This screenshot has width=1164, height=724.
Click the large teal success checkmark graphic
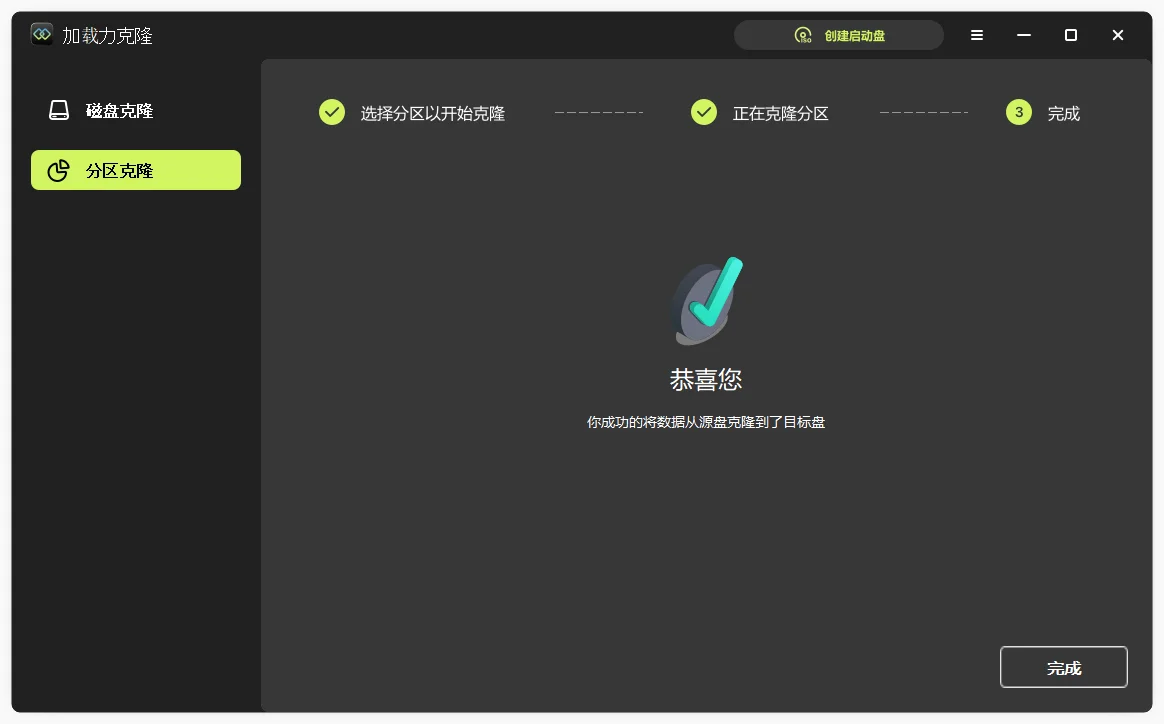707,298
